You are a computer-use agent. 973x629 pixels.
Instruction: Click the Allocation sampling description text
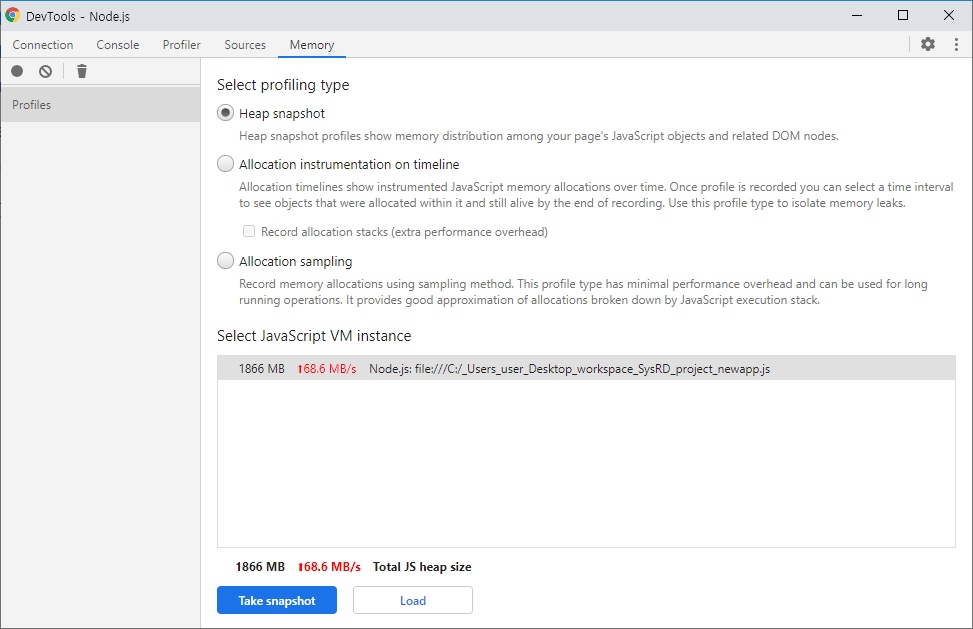pyautogui.click(x=583, y=292)
